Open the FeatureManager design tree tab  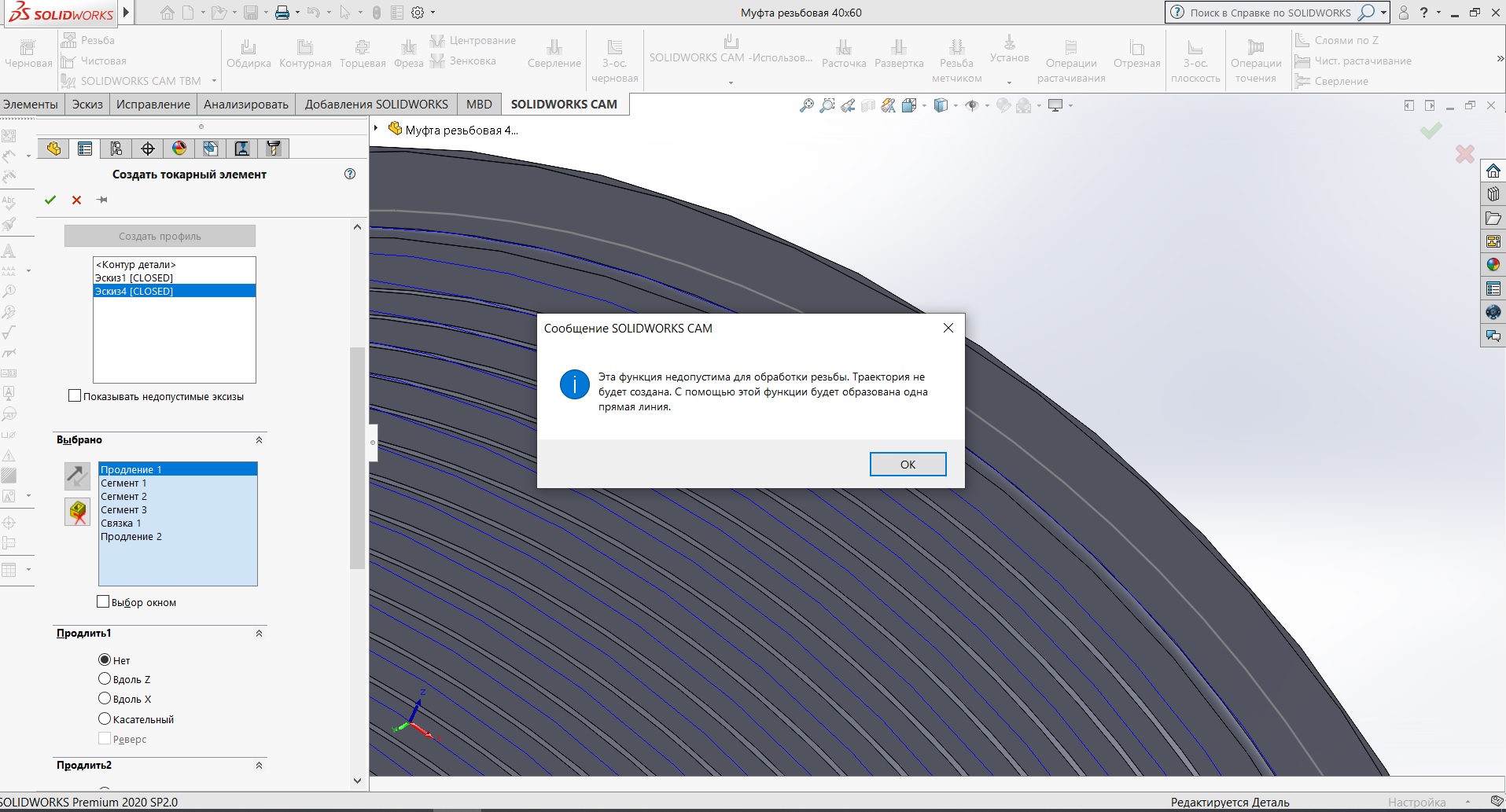click(53, 149)
